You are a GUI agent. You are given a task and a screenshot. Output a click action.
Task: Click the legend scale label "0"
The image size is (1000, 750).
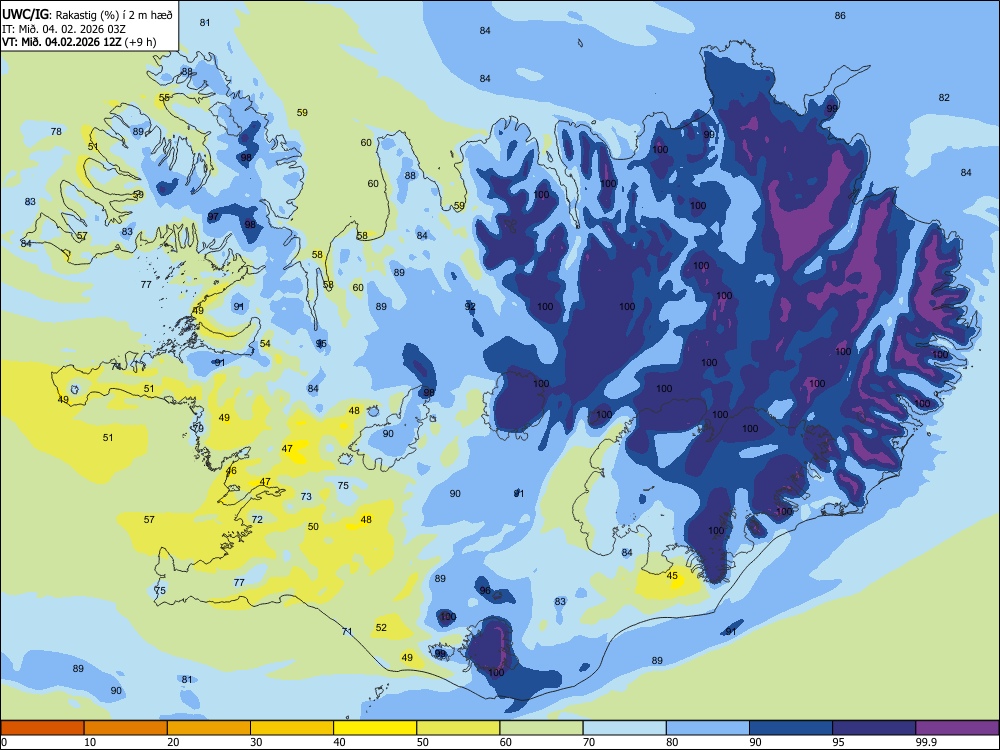(x=4, y=742)
